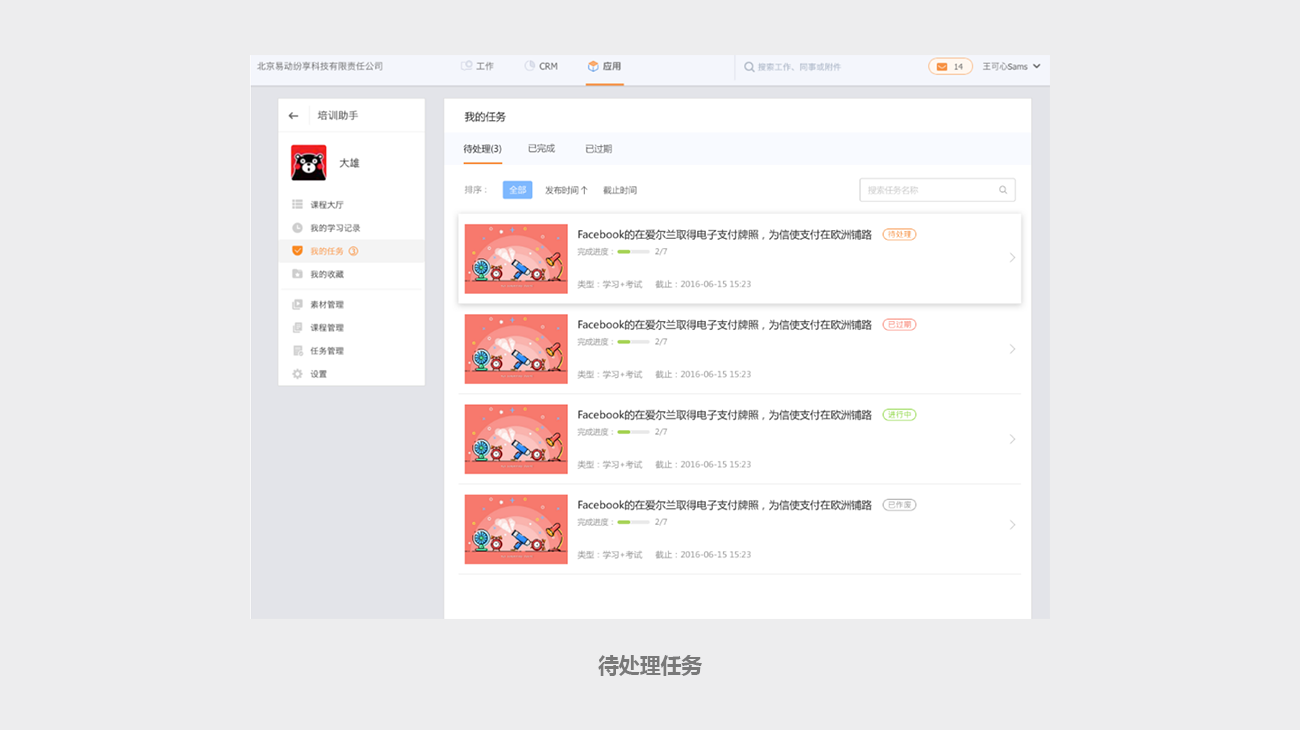Click the orange 待处理 status tag
Viewport: 1300px width, 730px height.
[x=899, y=235]
